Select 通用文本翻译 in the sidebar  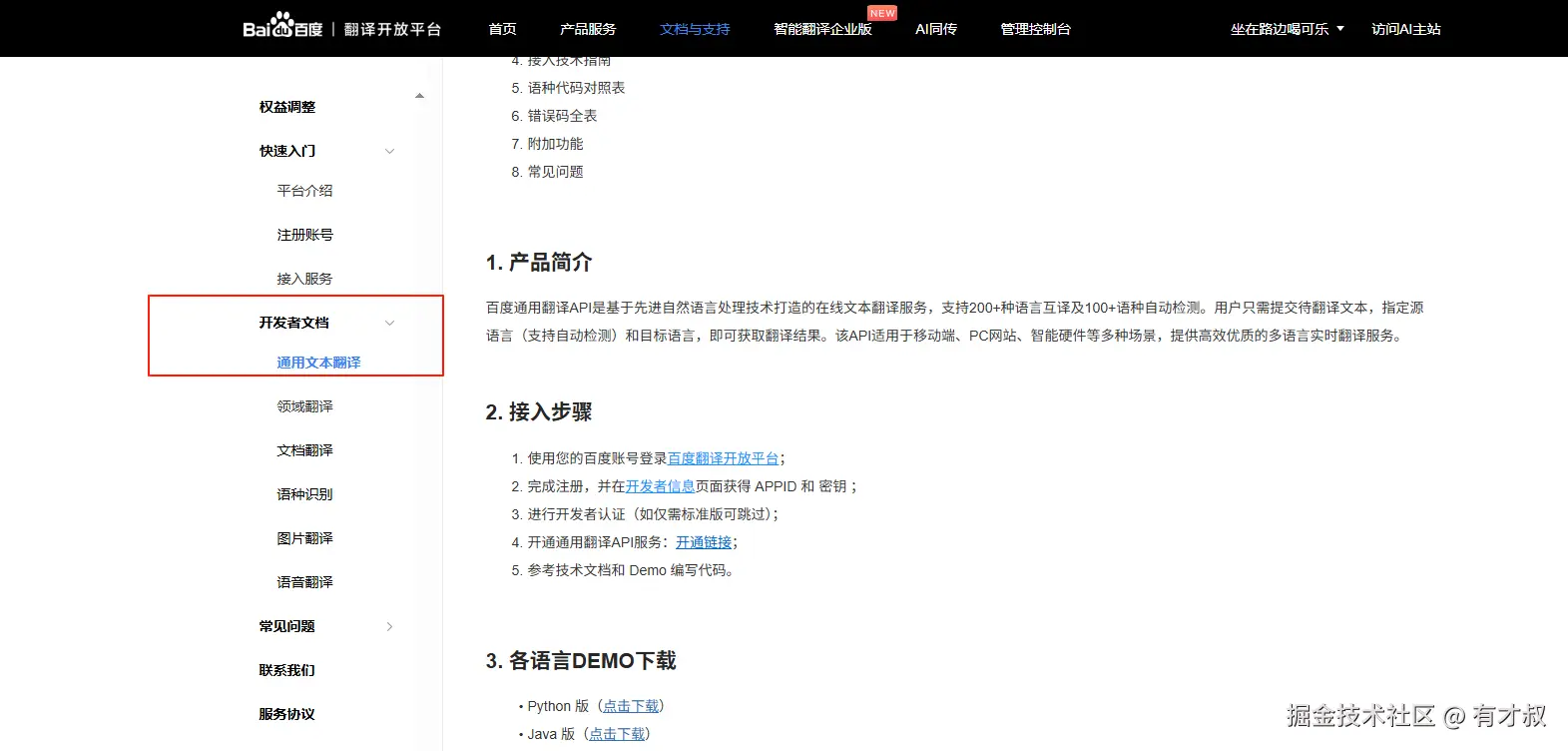click(x=318, y=363)
